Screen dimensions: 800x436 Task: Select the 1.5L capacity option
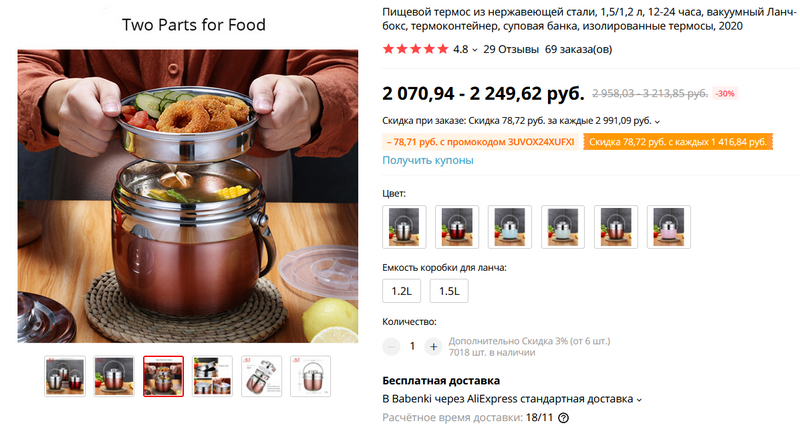[x=449, y=291]
